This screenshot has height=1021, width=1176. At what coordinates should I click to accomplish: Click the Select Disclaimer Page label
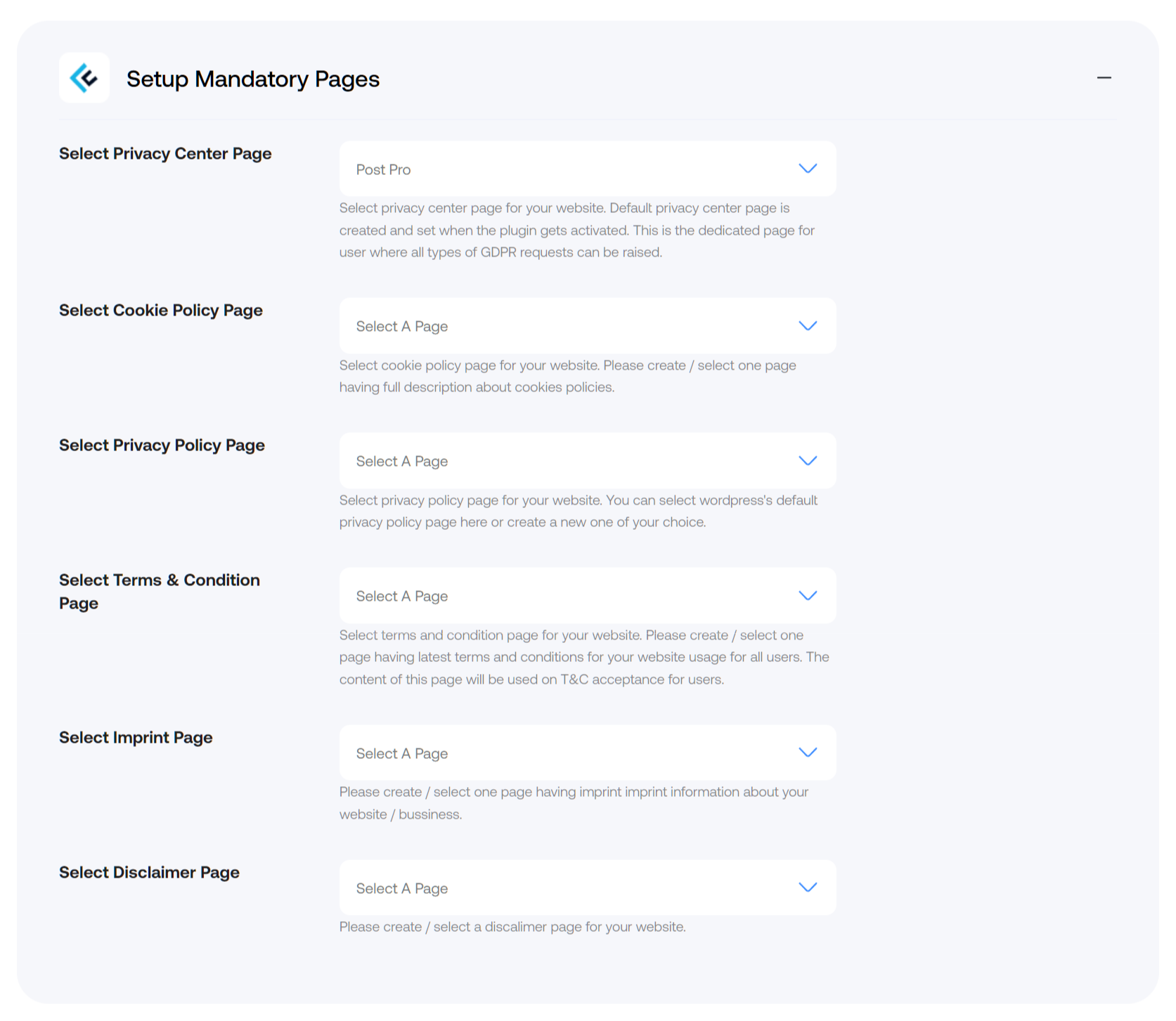pos(149,873)
